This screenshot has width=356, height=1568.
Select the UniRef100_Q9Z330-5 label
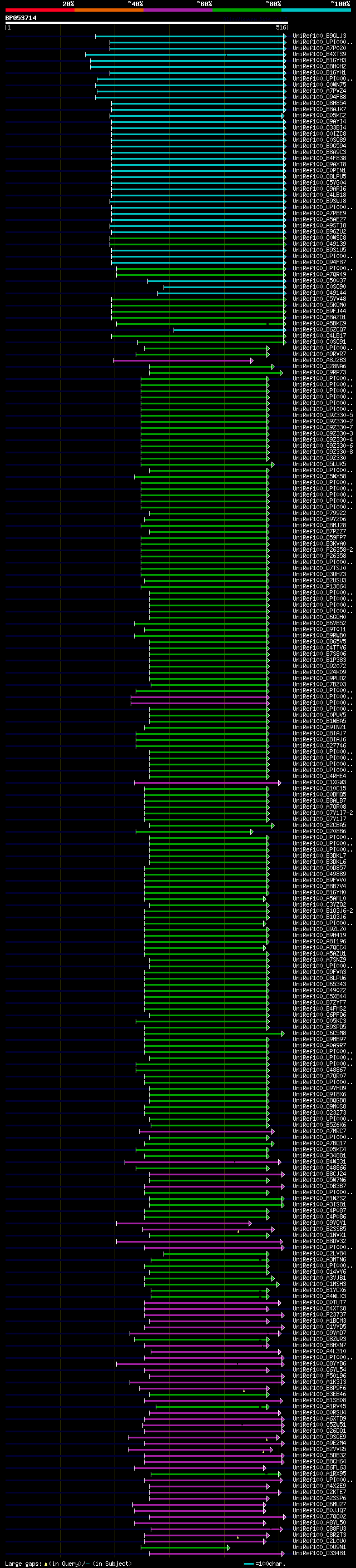tap(322, 415)
